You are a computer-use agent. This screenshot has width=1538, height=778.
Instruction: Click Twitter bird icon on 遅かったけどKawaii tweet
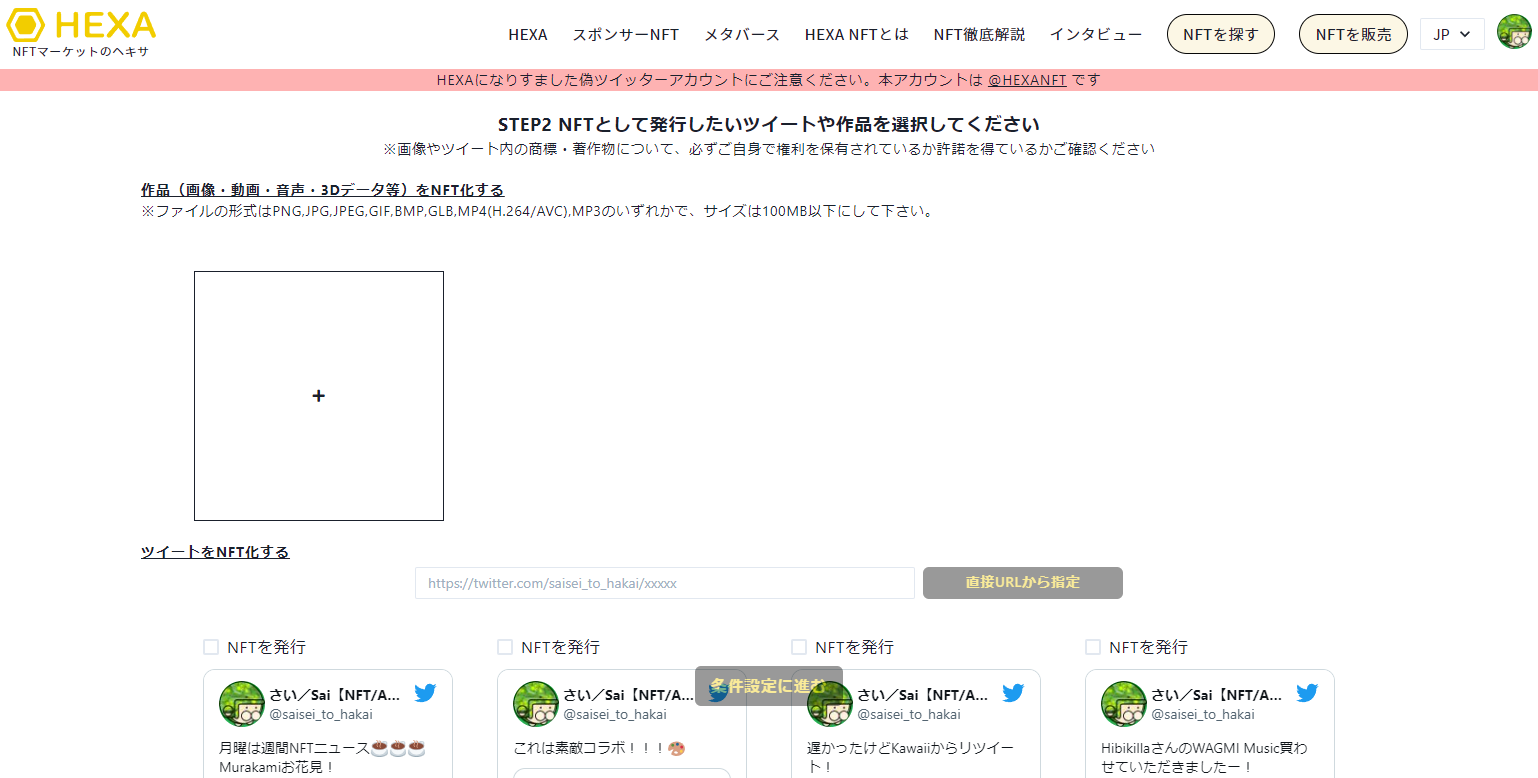pyautogui.click(x=1014, y=693)
